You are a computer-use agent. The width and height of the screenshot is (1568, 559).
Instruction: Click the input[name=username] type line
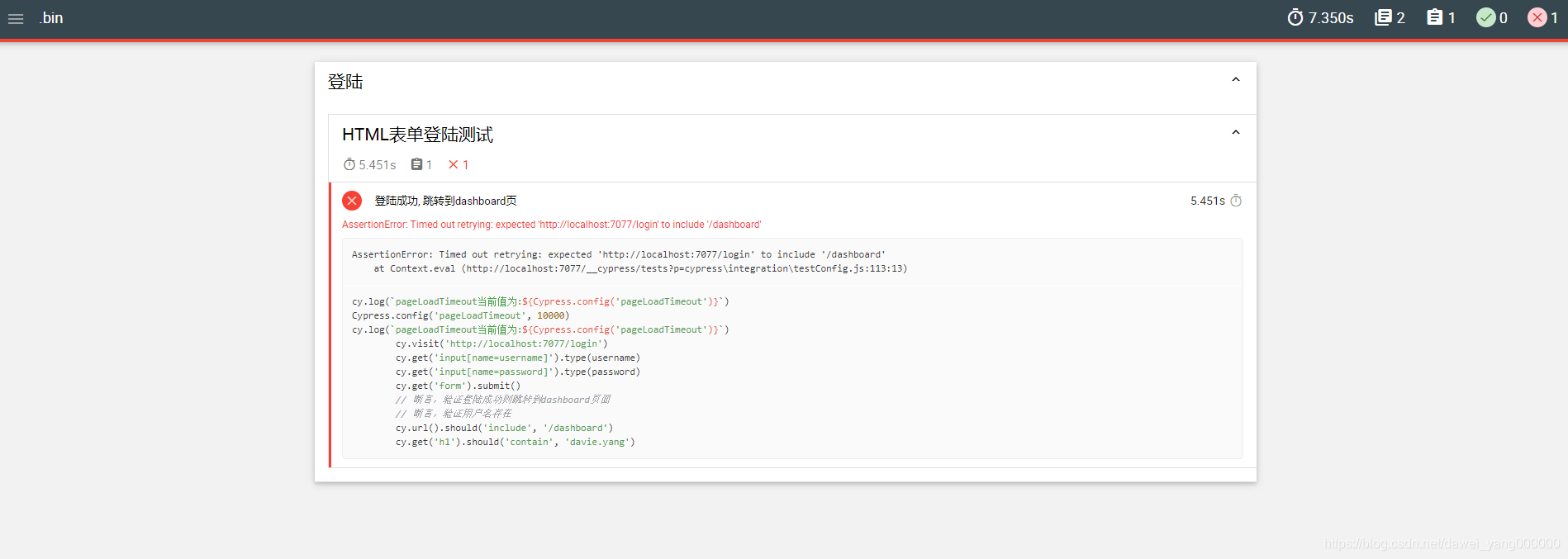[517, 358]
